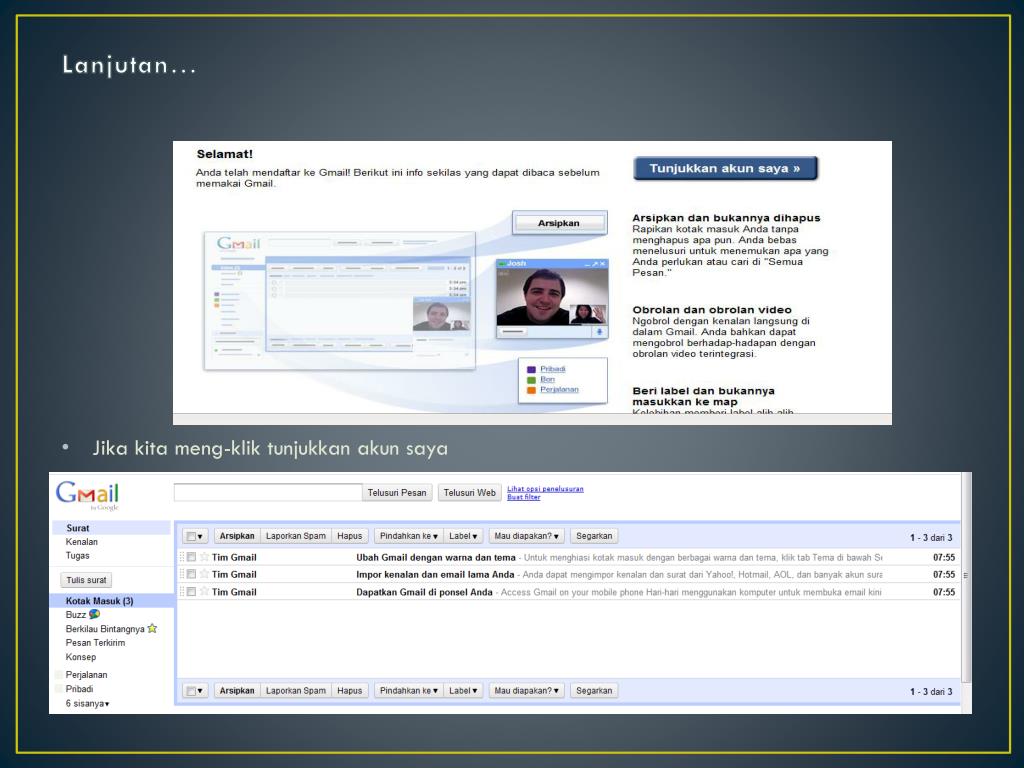Tick checkbox for 'Ubah Gmail dengan warna' email
Screen dimensions: 1024x768
point(191,557)
